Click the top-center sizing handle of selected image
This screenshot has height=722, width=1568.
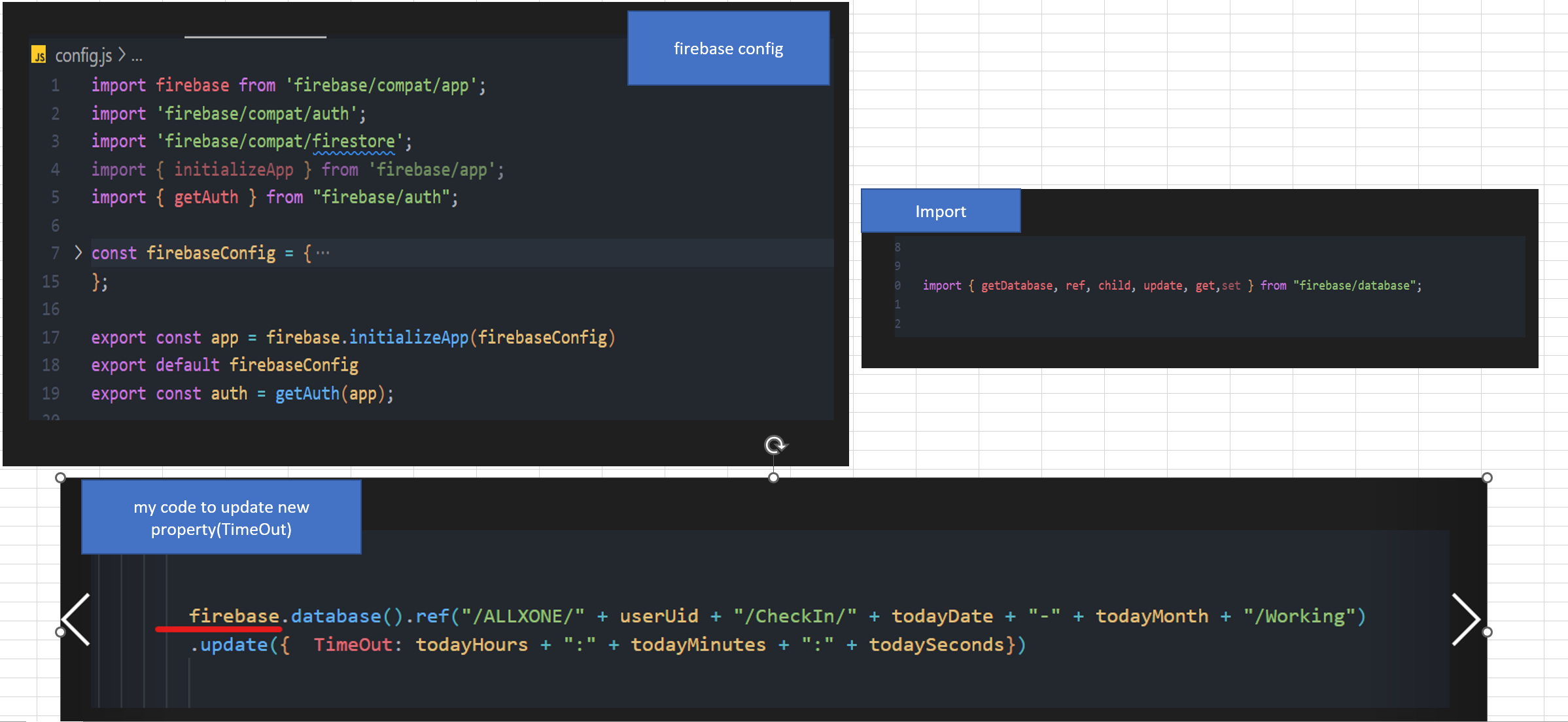773,478
